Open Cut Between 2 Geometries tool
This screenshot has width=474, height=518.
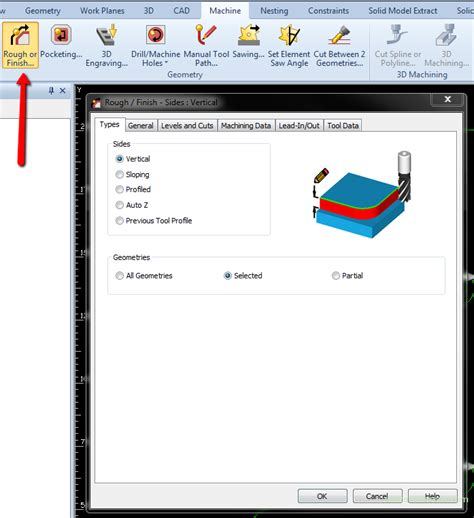coord(339,45)
